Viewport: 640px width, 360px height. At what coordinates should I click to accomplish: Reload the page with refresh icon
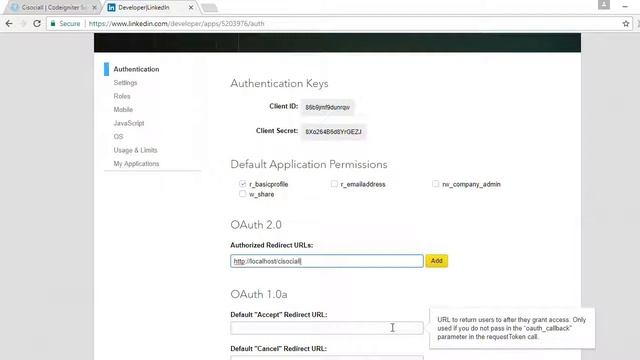[37, 24]
